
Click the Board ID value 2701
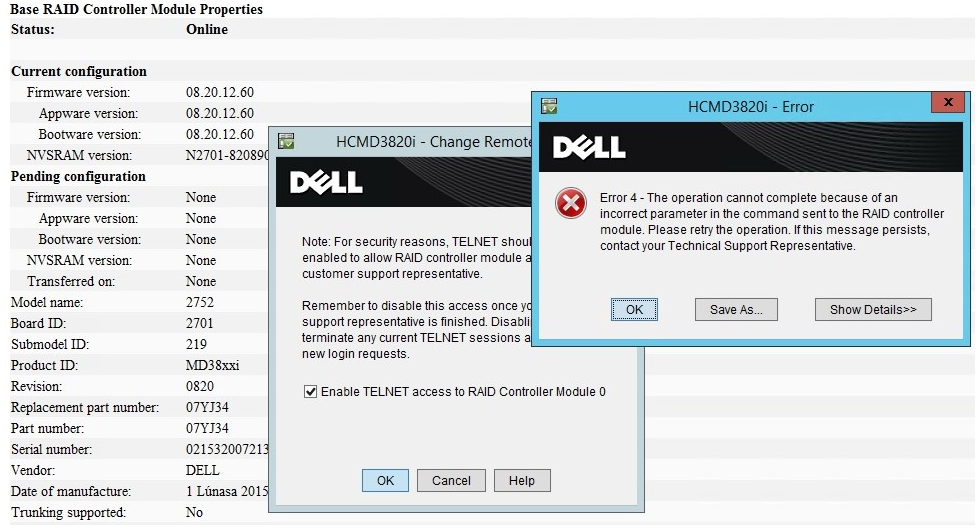pos(200,324)
